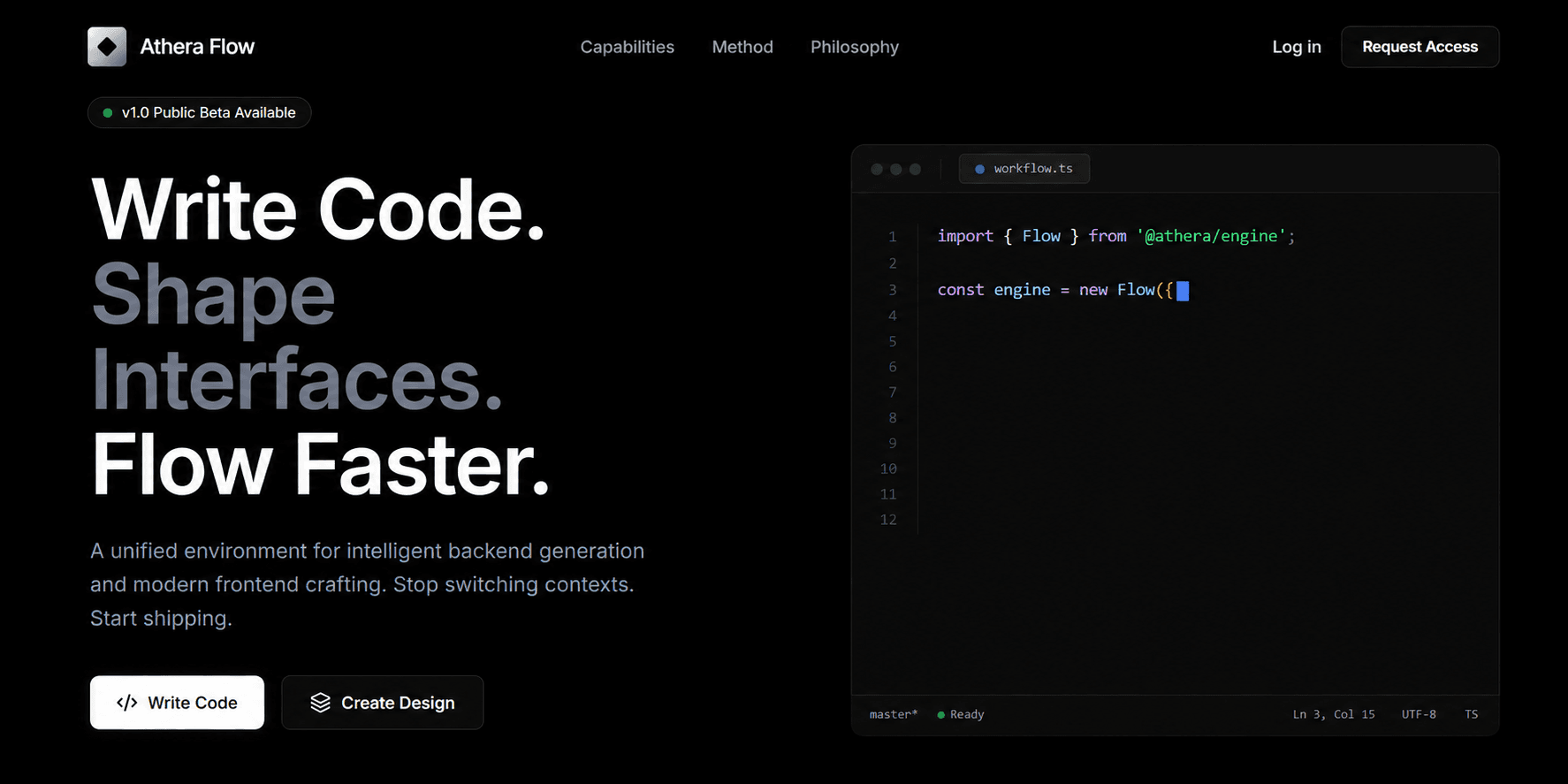Click the '@athera/engine' import string
This screenshot has width=1568, height=784.
pos(1211,236)
